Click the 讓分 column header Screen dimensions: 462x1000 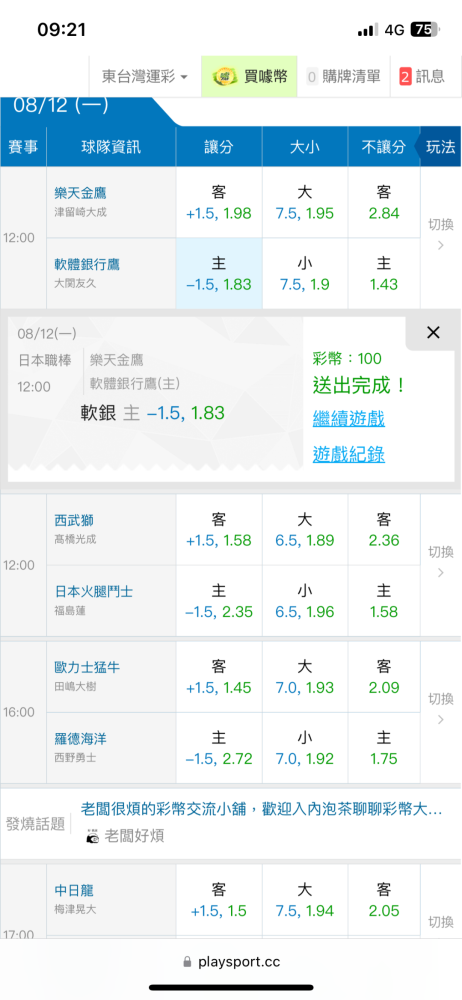coord(219,147)
